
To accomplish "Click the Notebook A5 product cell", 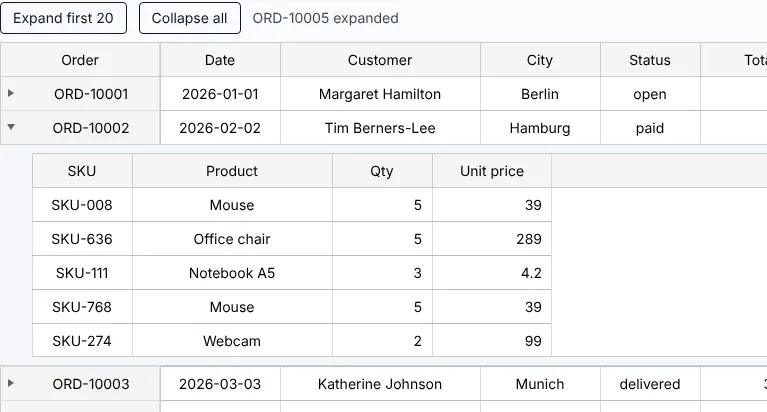I will pyautogui.click(x=232, y=273).
